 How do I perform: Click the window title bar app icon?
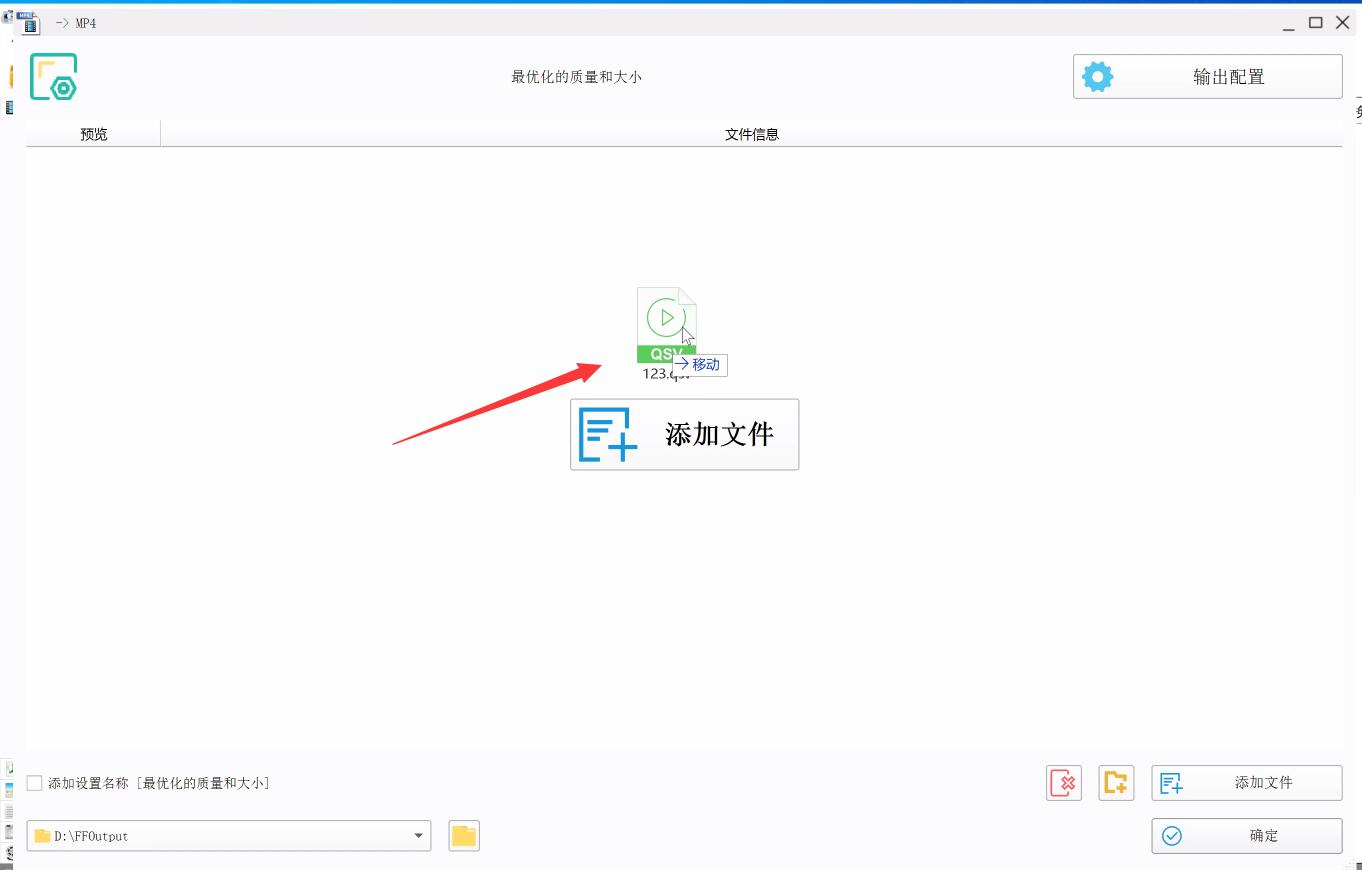click(x=28, y=22)
